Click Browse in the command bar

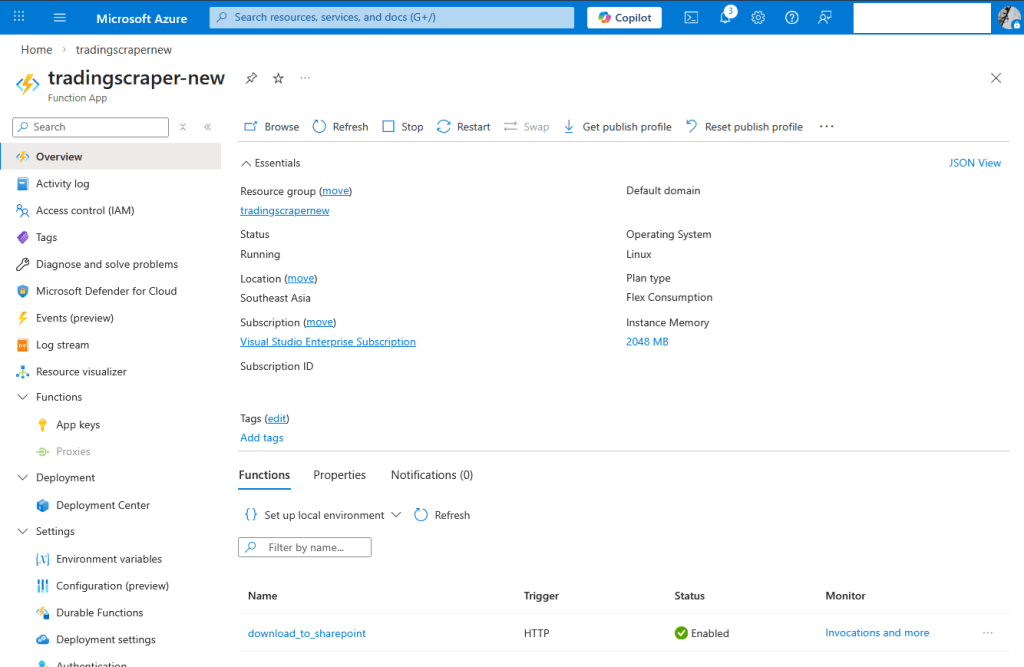point(272,127)
